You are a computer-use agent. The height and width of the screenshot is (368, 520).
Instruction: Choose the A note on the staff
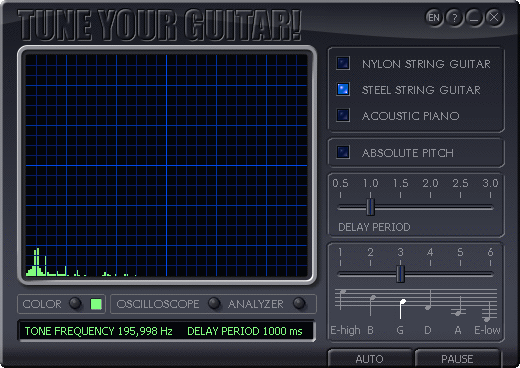tap(459, 306)
